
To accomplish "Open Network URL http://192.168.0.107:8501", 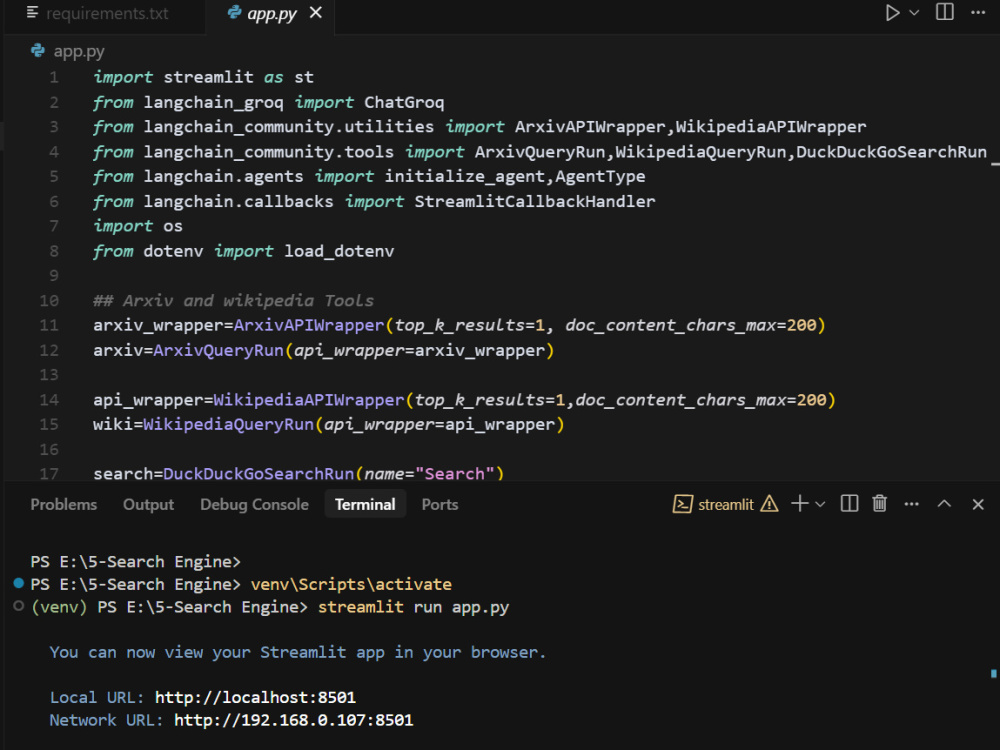I will coord(293,720).
